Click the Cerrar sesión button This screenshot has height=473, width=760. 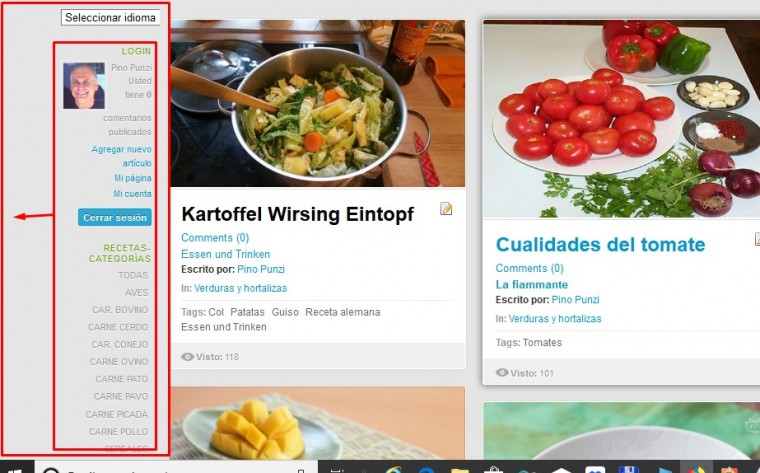tap(115, 218)
